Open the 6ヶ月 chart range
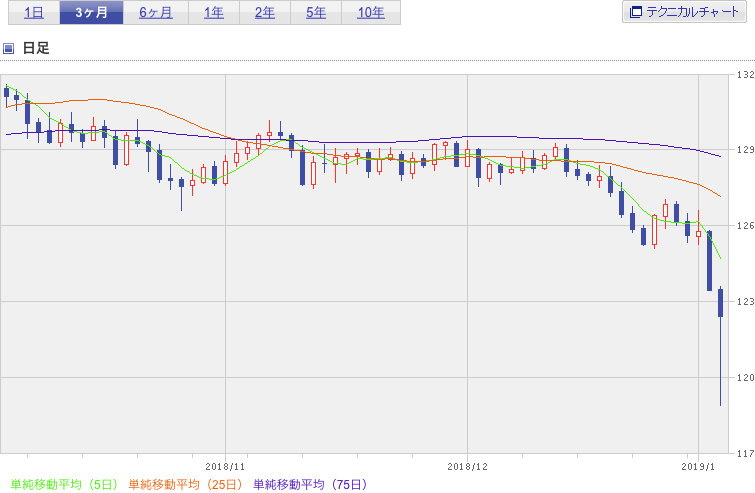 (x=156, y=13)
